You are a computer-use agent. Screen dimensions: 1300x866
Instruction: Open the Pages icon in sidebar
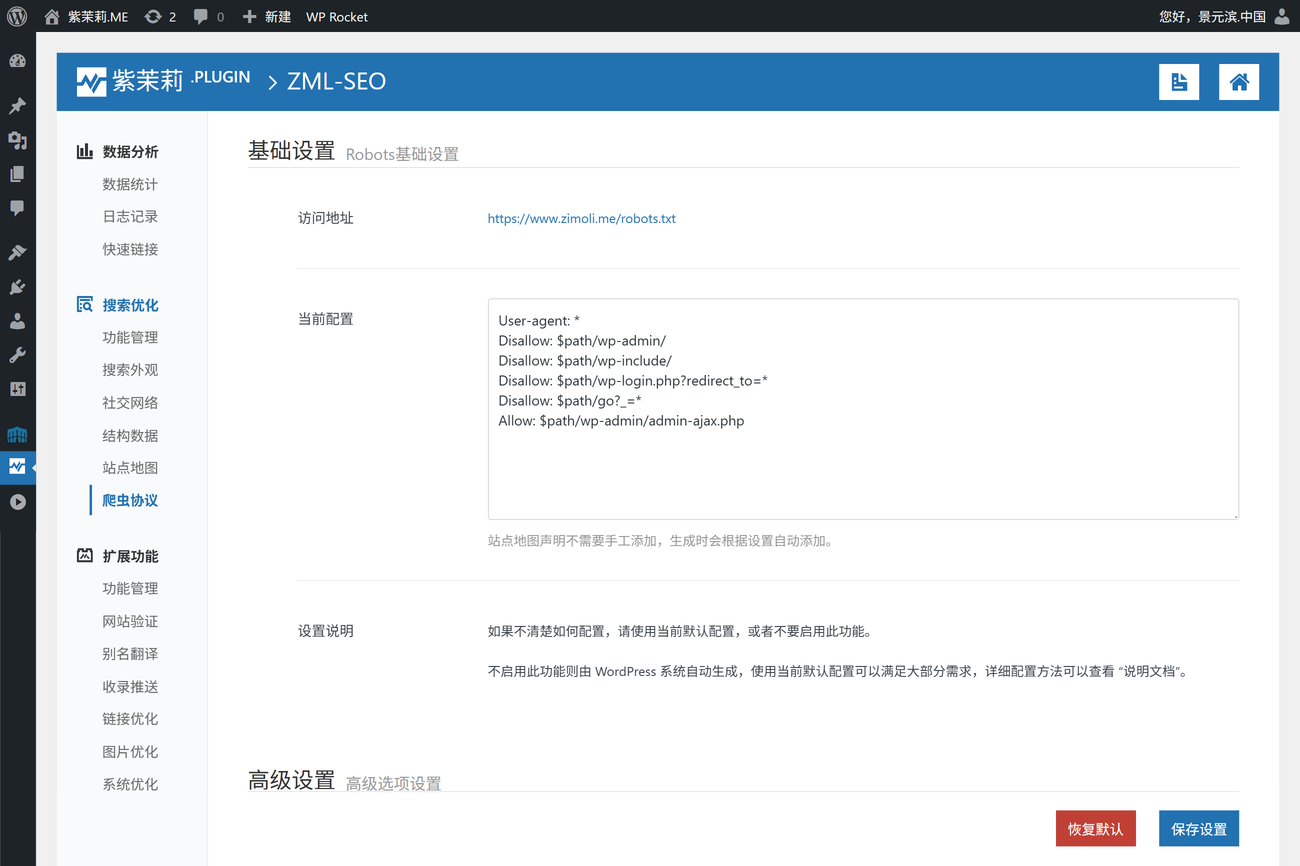[17, 174]
